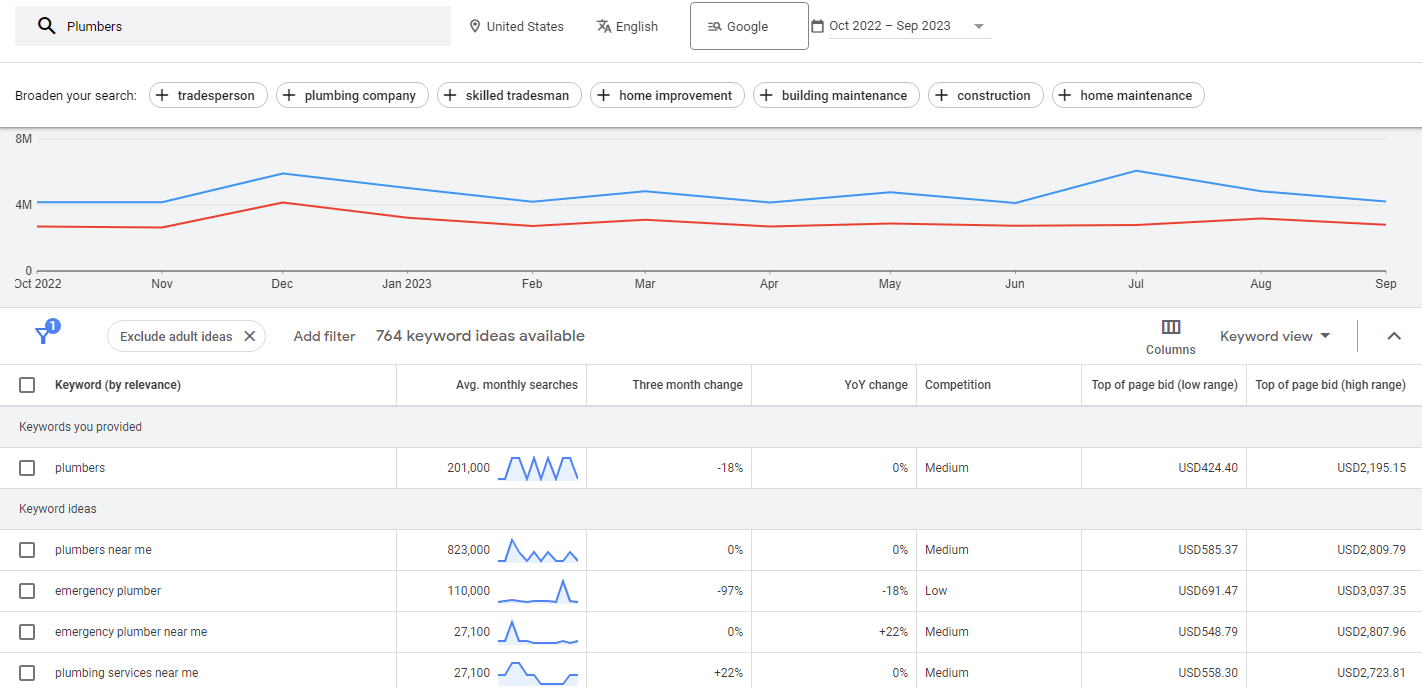The width and height of the screenshot is (1422, 688).
Task: Add skilled tradesman to broaden search
Action: pos(509,95)
